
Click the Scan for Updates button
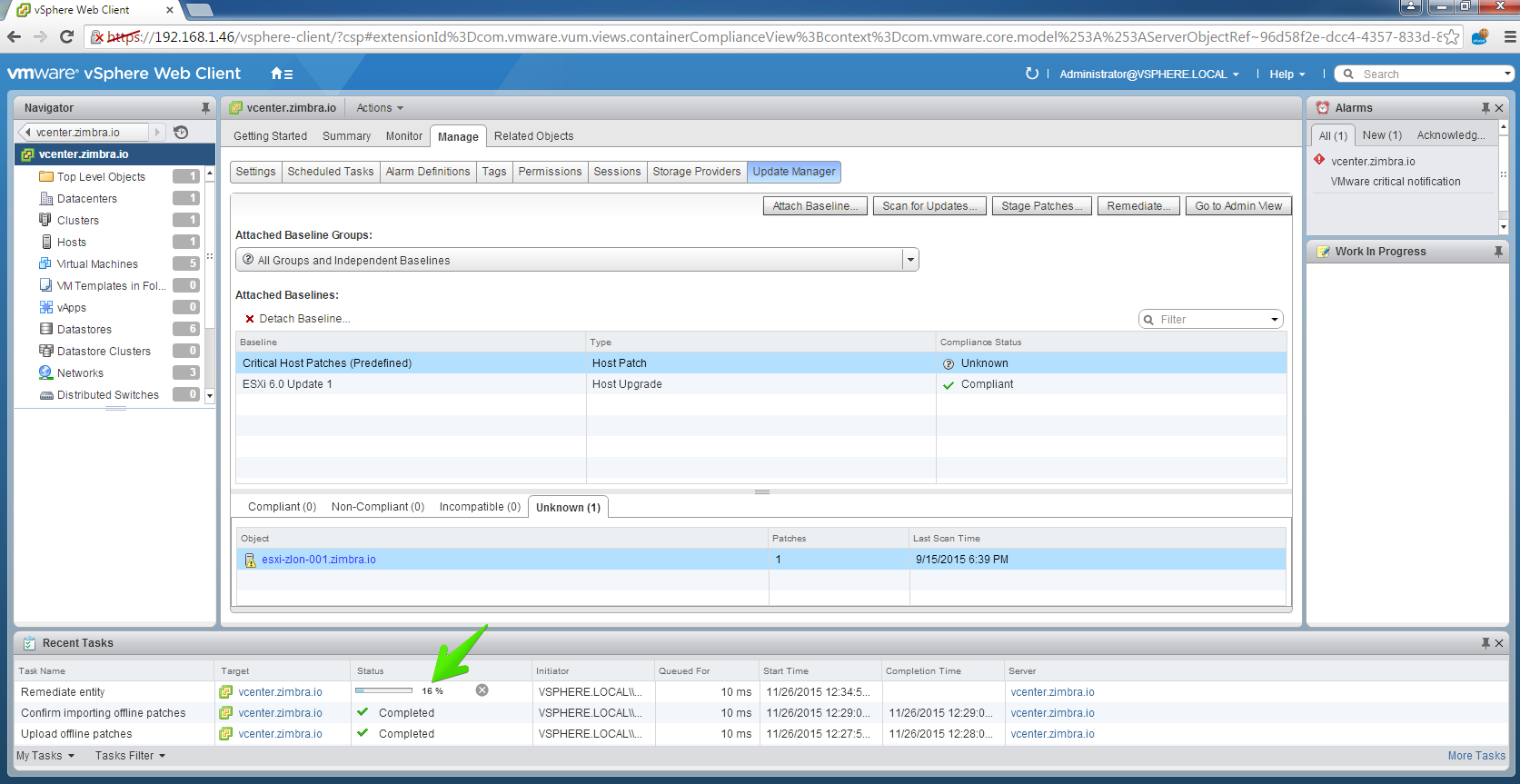[929, 206]
